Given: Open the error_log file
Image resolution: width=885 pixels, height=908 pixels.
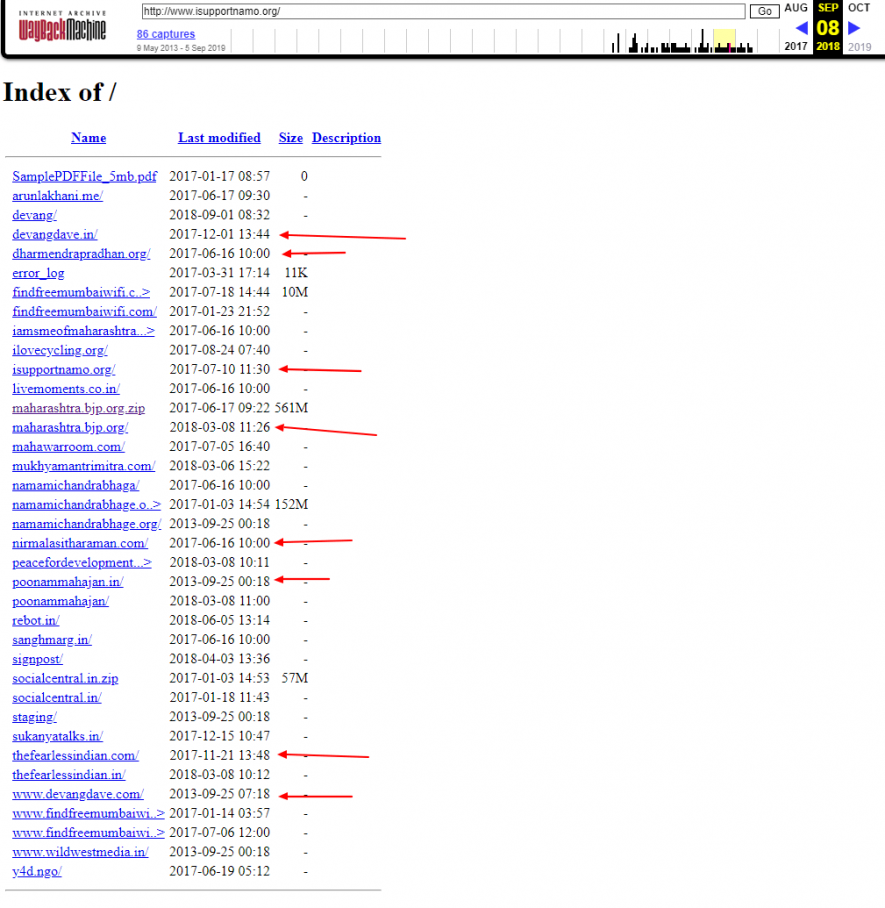Looking at the screenshot, I should pyautogui.click(x=38, y=273).
